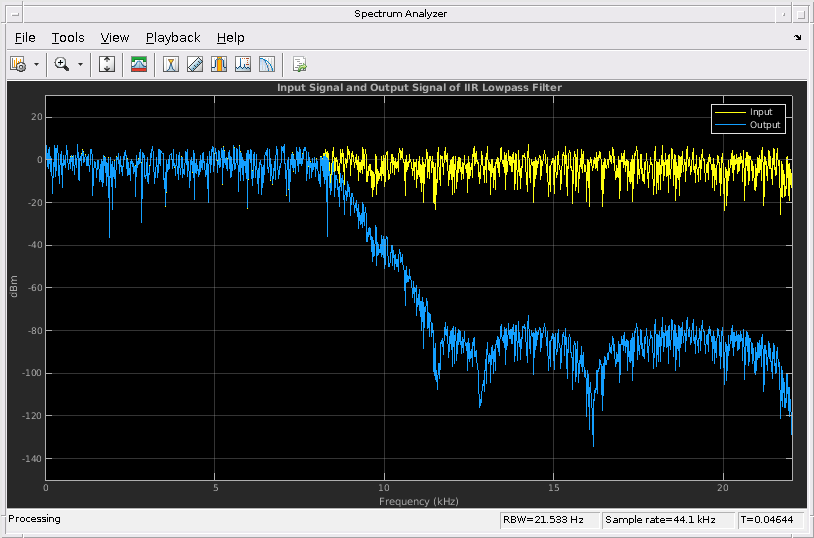Open the Spectrum Settings panel icon

(139, 64)
